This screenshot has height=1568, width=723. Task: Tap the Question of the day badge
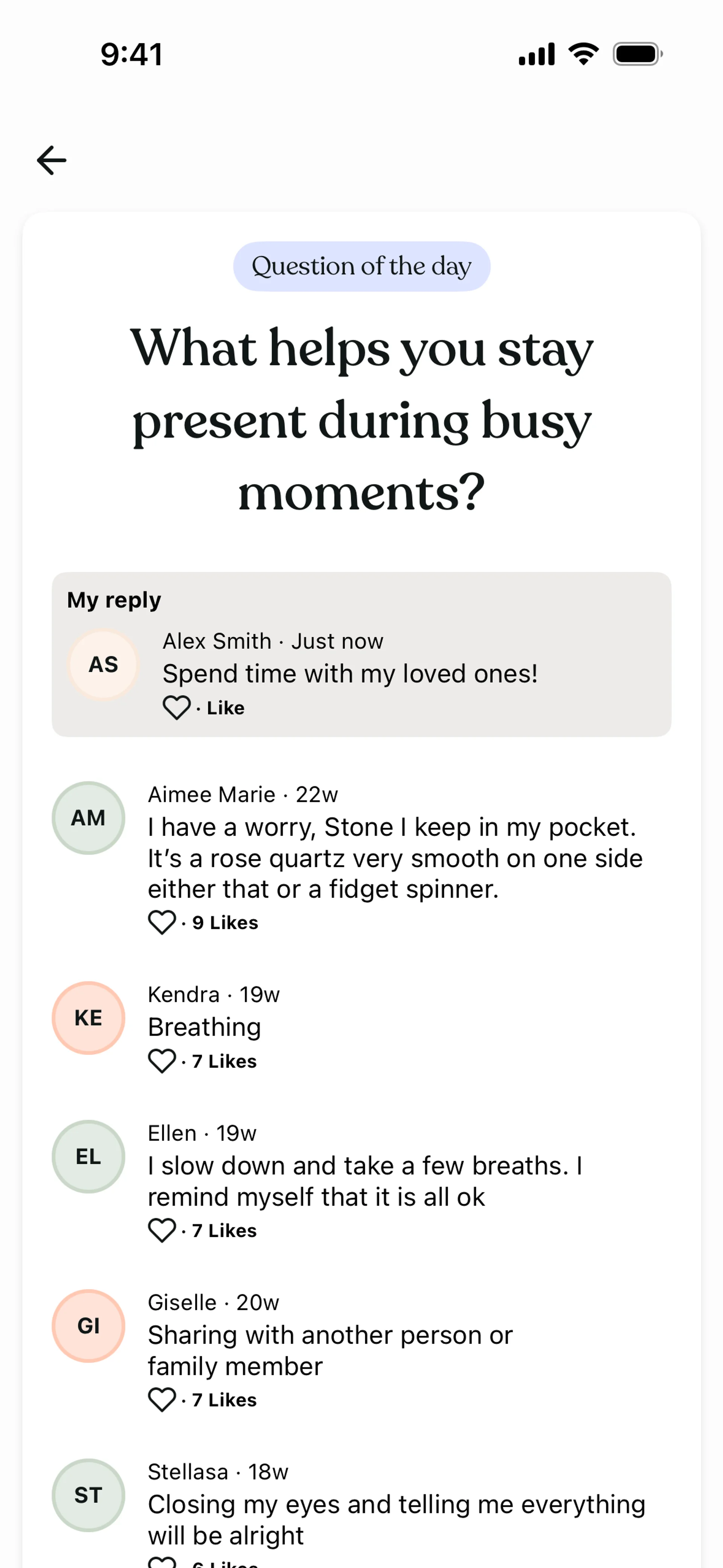[361, 267]
